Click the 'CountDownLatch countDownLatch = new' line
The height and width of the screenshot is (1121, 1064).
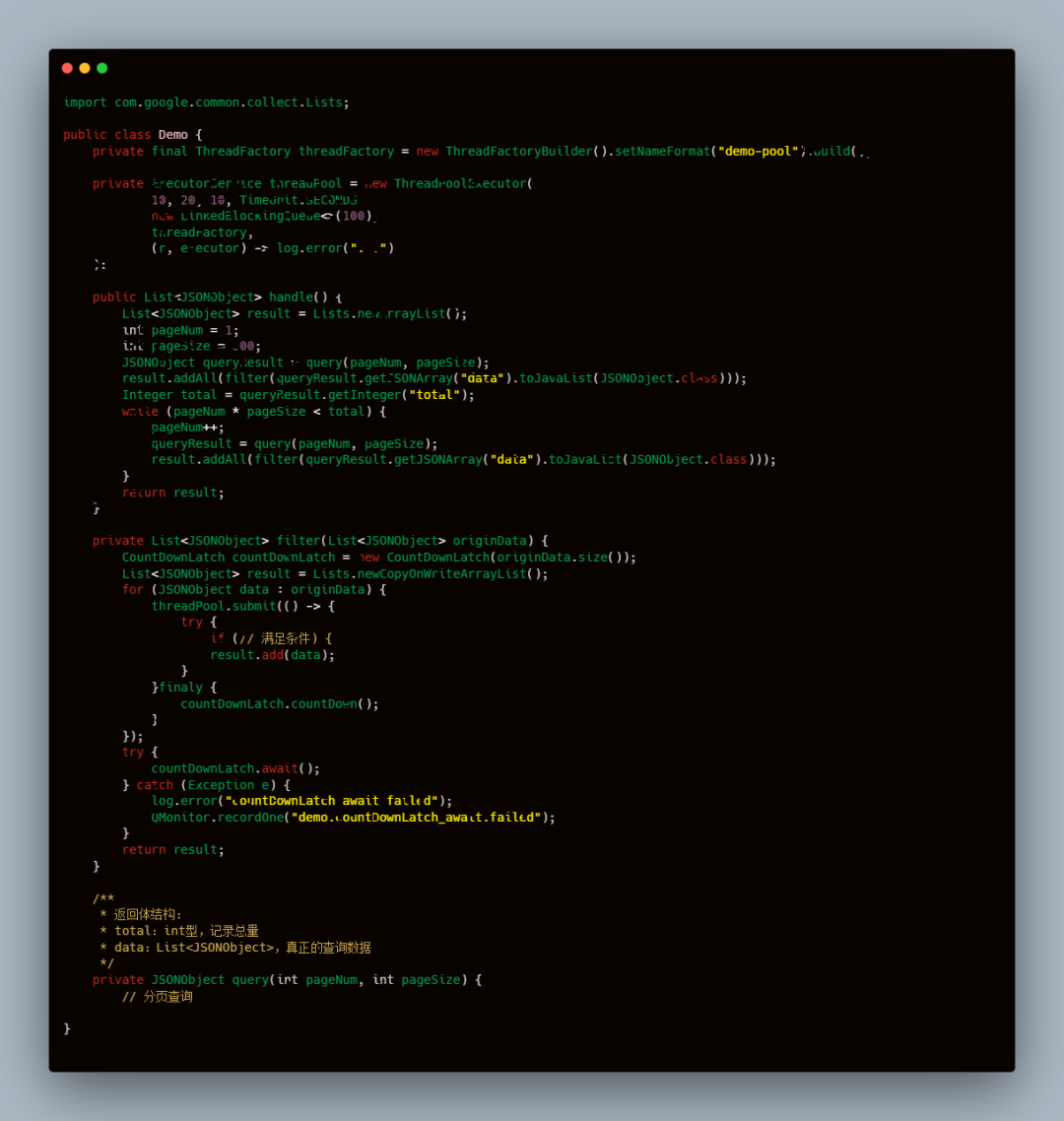click(378, 557)
